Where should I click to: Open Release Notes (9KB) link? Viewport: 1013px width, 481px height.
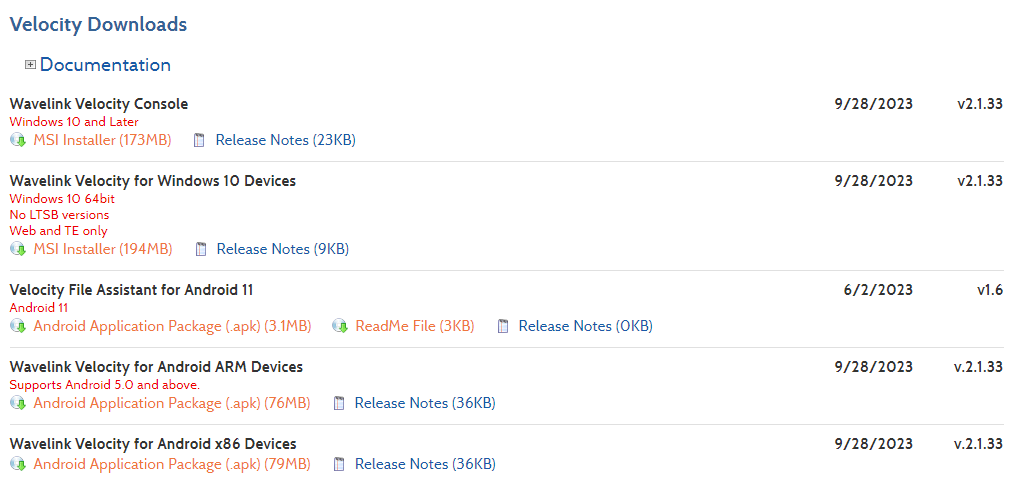pyautogui.click(x=282, y=249)
